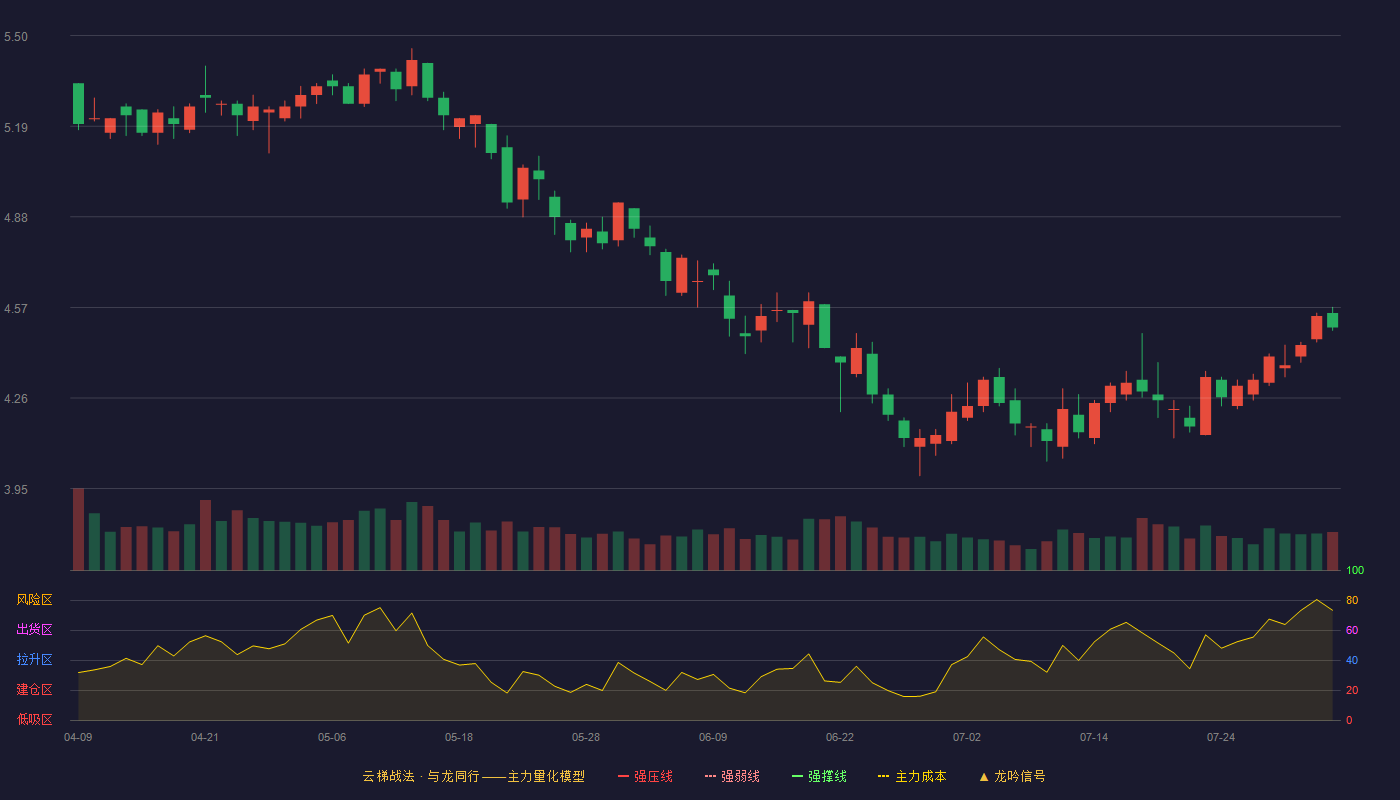Toggle the 强压线 legend entry
1400x800 pixels.
point(645,776)
